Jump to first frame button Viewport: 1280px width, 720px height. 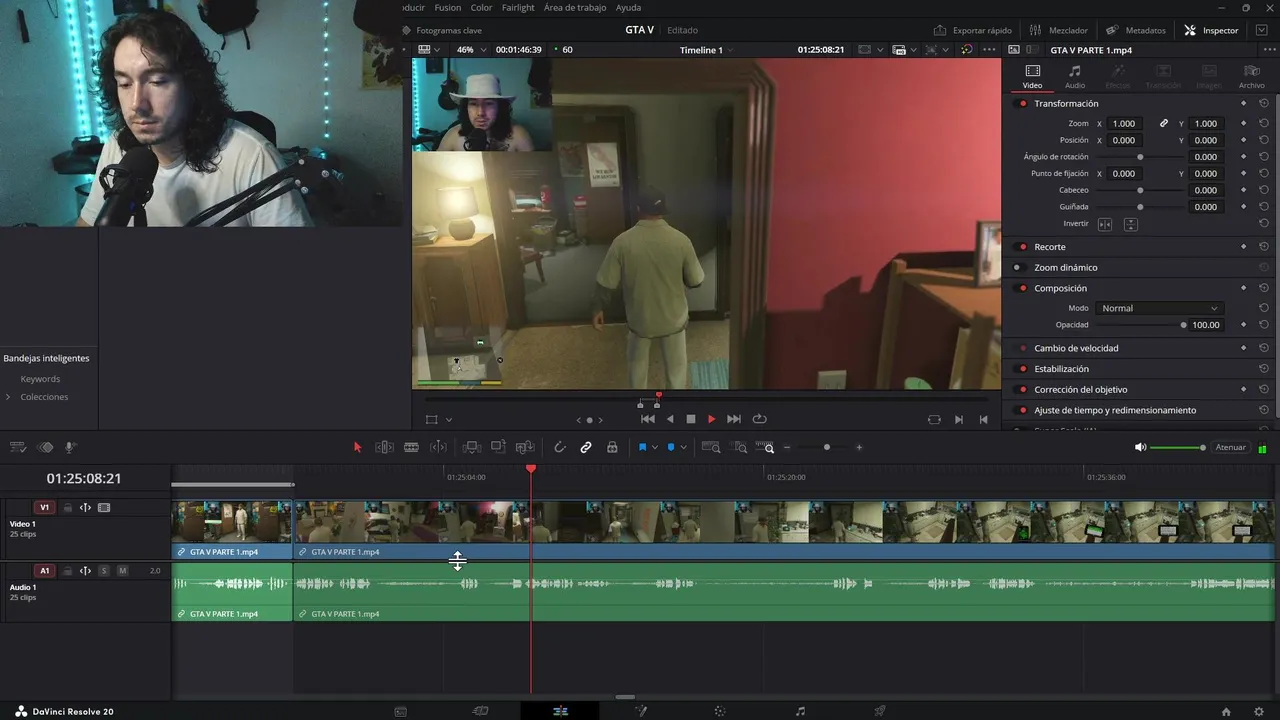click(648, 419)
